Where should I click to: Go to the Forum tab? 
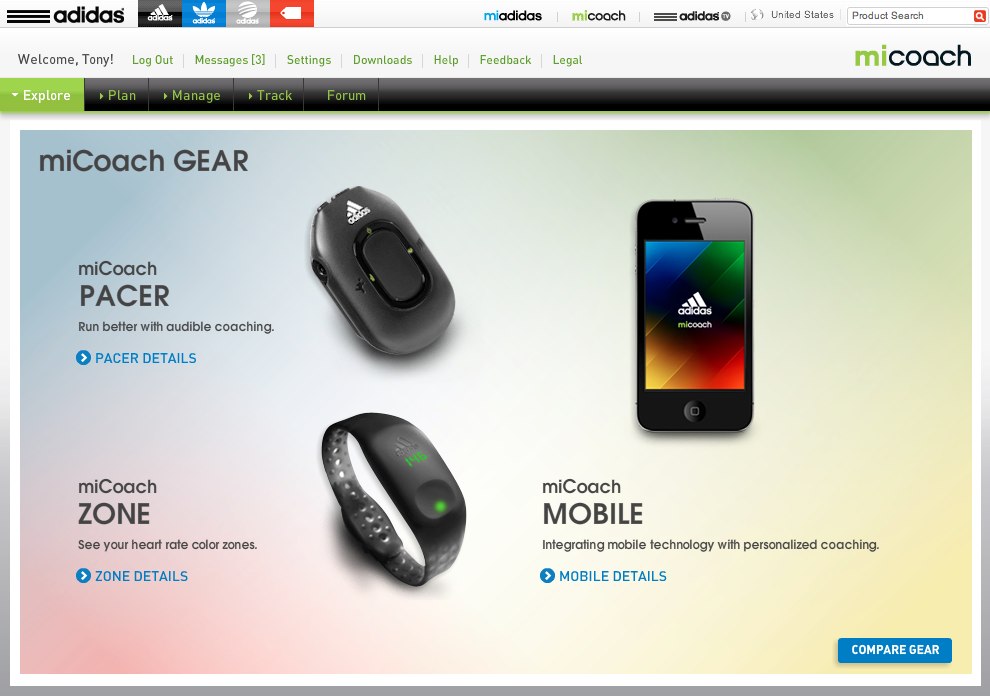point(346,95)
